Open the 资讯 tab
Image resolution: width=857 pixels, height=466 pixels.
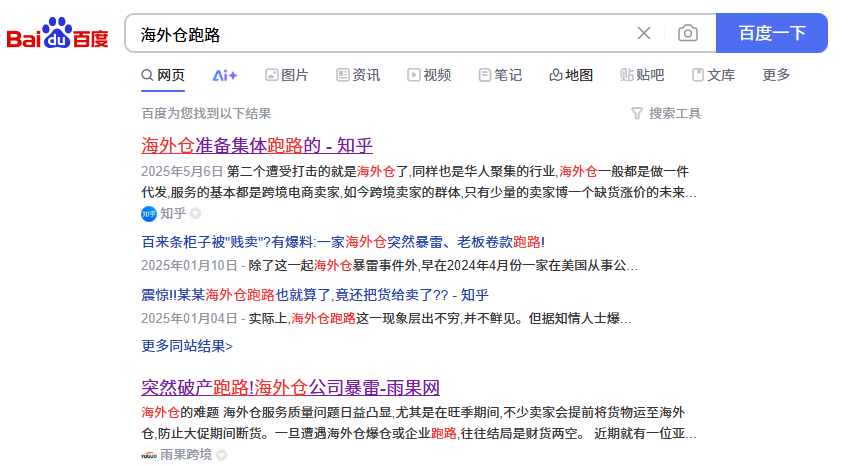coord(358,75)
